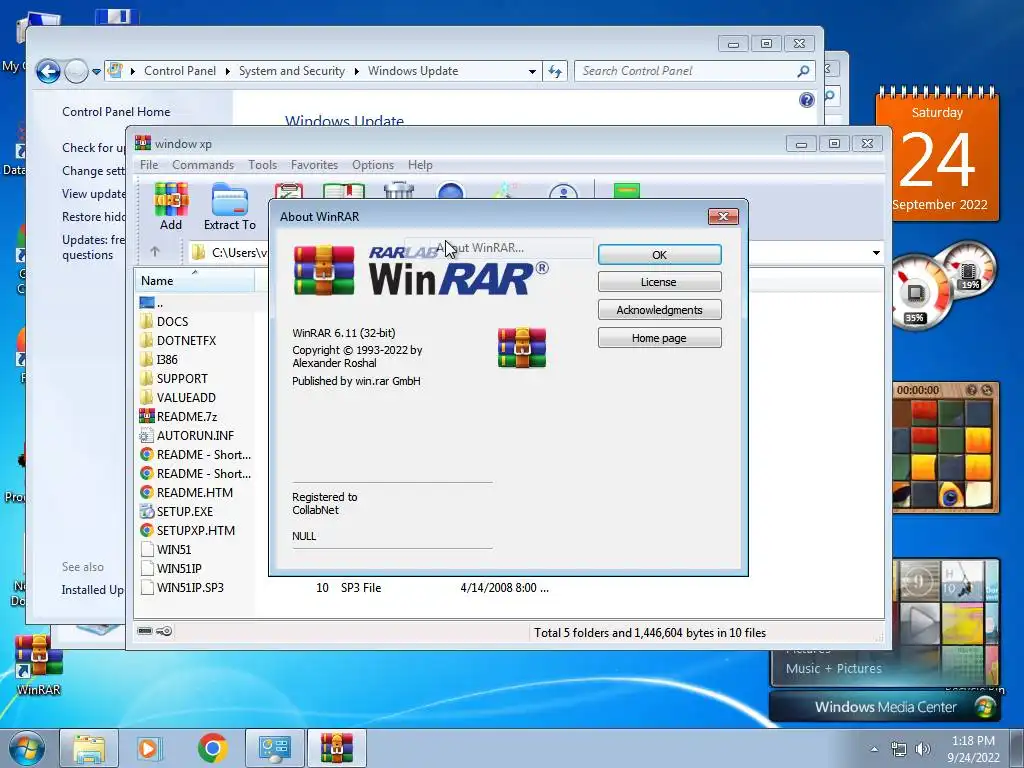The width and height of the screenshot is (1024, 768).
Task: Select the DOCS folder
Action: [x=164, y=321]
